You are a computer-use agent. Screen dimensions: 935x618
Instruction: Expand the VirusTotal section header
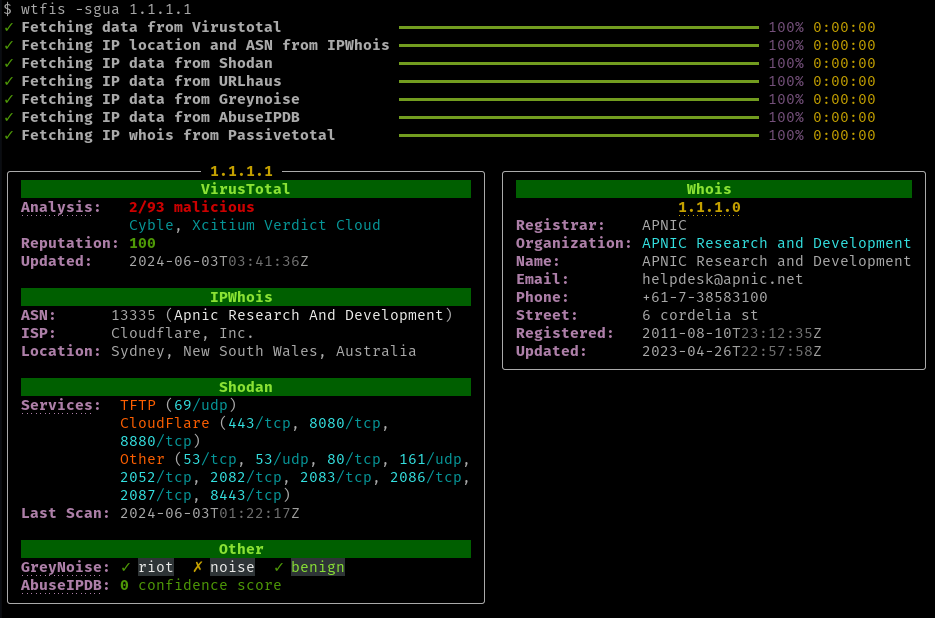pos(245,189)
